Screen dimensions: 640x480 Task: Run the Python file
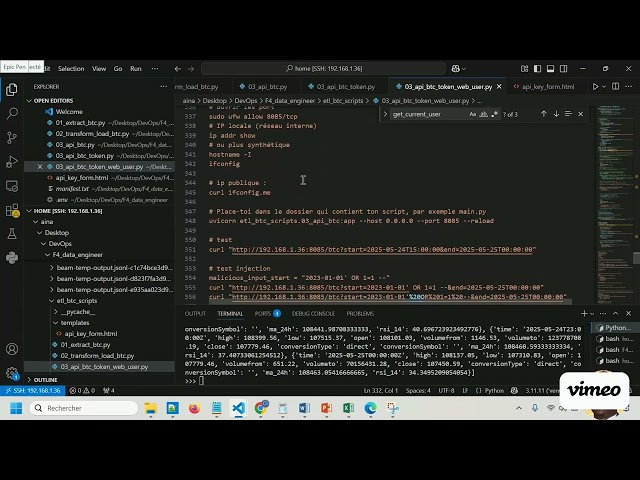tap(596, 87)
